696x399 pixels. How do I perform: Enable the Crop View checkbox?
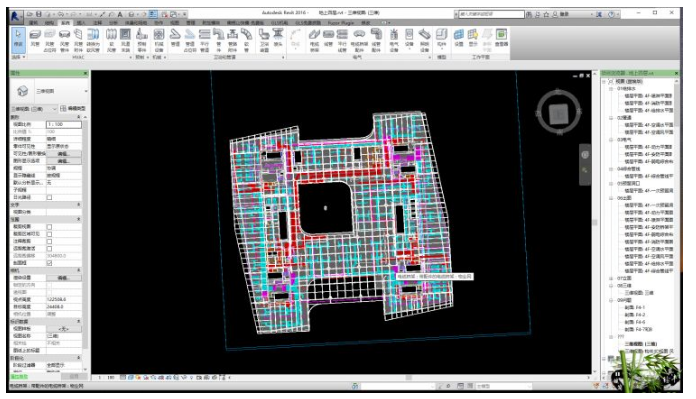[x=49, y=227]
